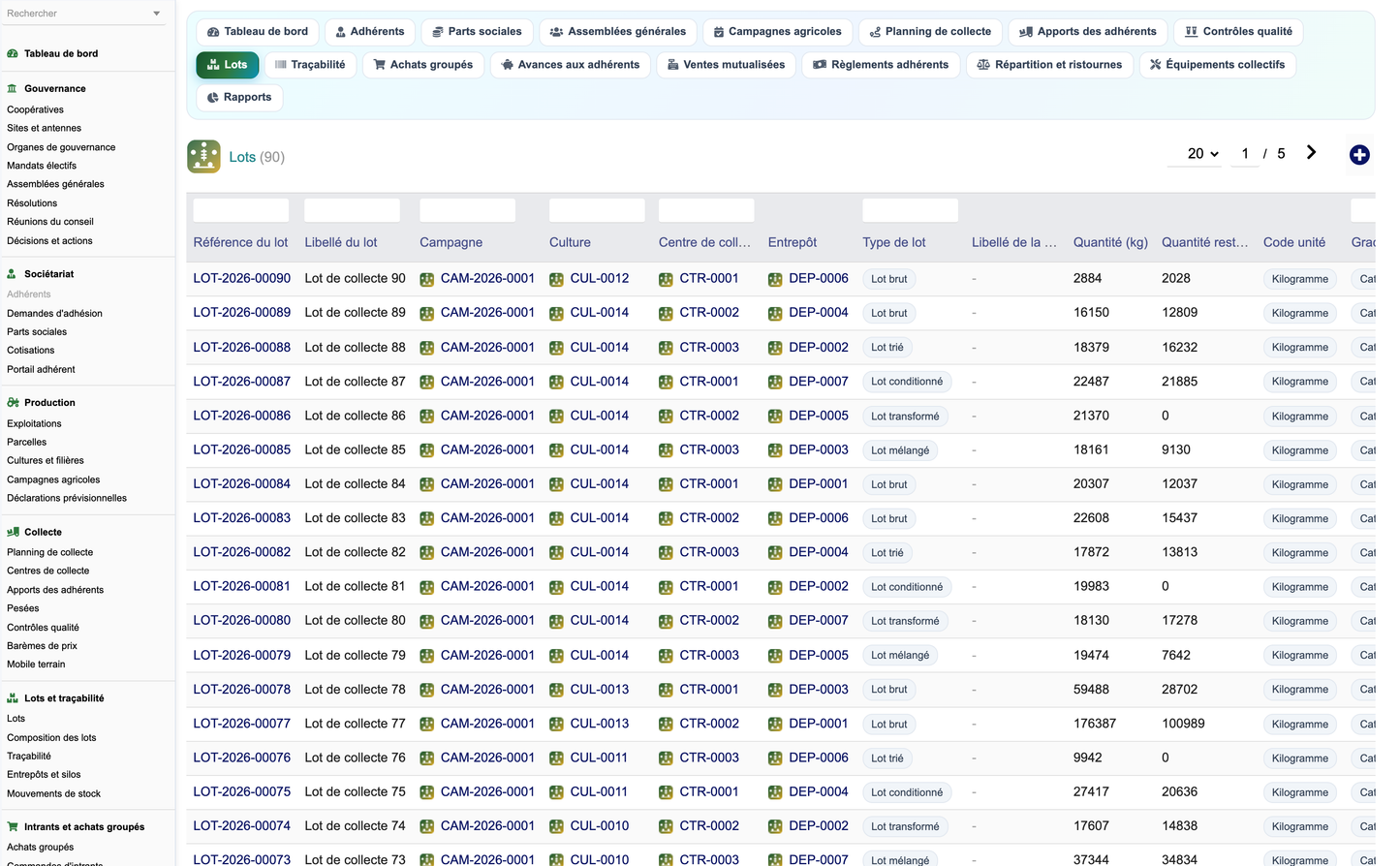The image size is (1400, 866).
Task: Open Traçabilité tab
Action: point(310,65)
